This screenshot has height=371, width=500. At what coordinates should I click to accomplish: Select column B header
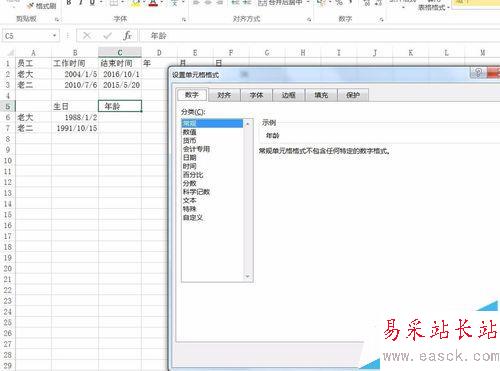(x=75, y=53)
